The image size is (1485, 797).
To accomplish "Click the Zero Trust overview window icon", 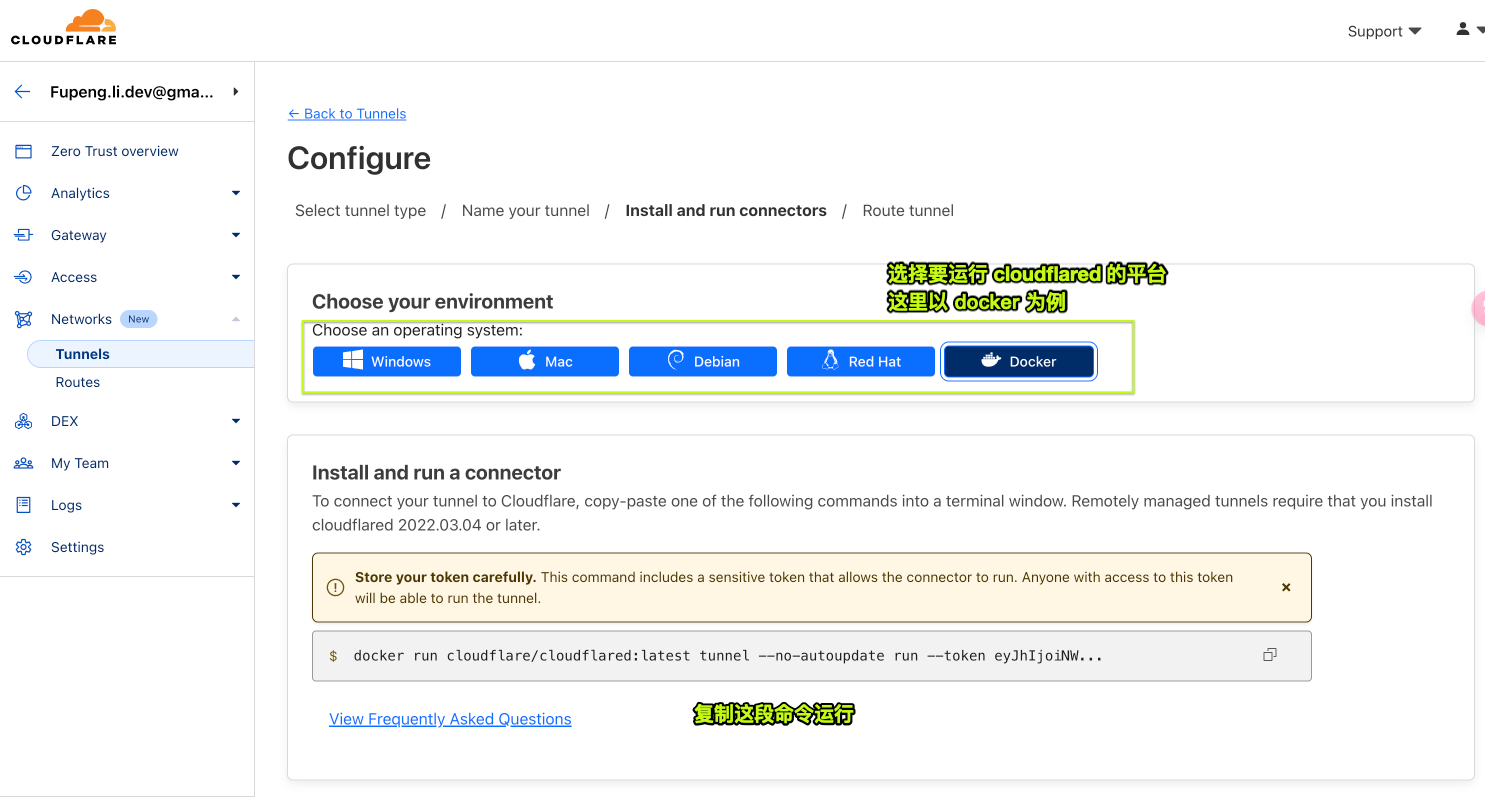I will click(x=24, y=151).
